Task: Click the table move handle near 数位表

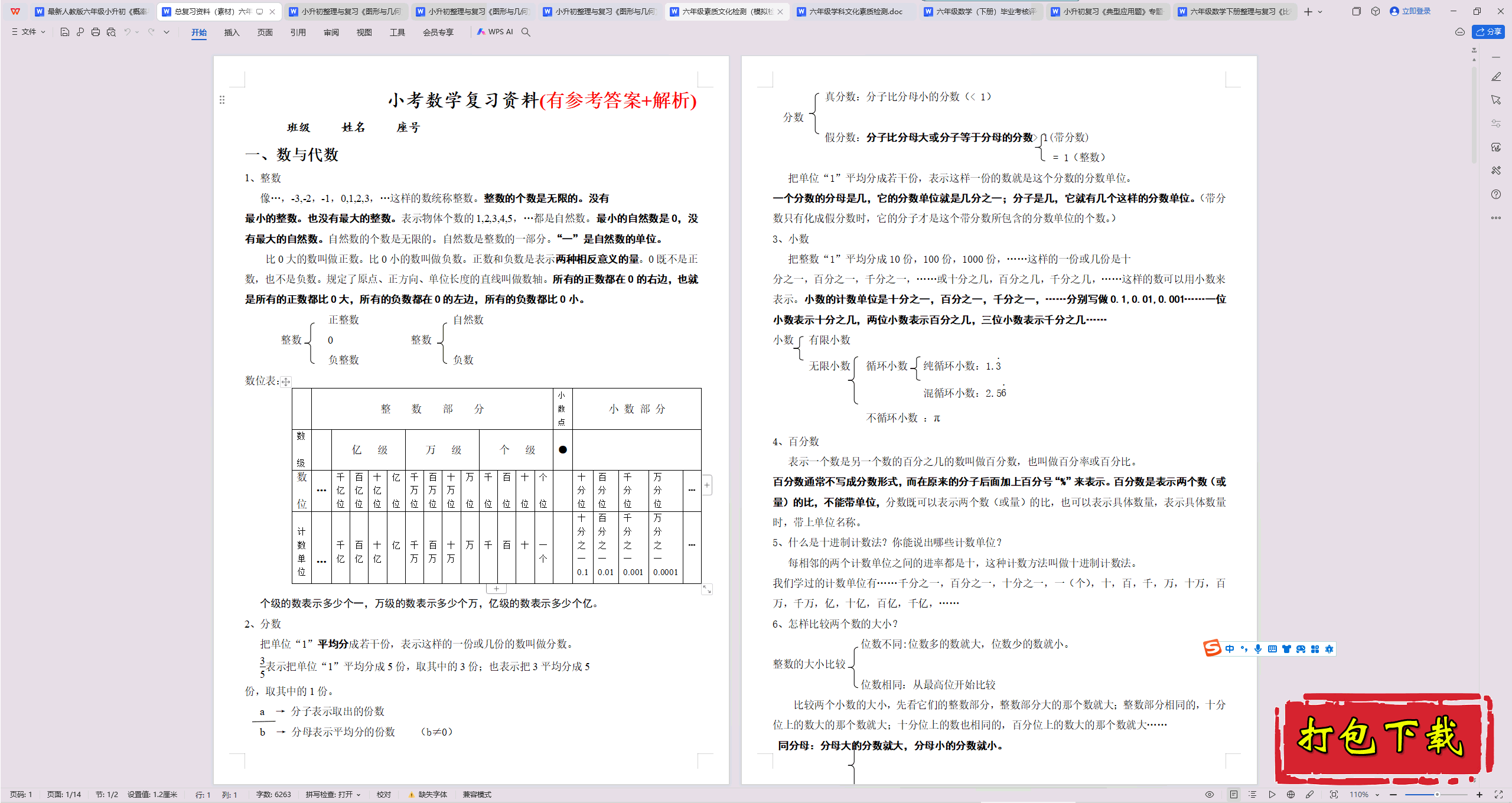Action: [x=286, y=382]
